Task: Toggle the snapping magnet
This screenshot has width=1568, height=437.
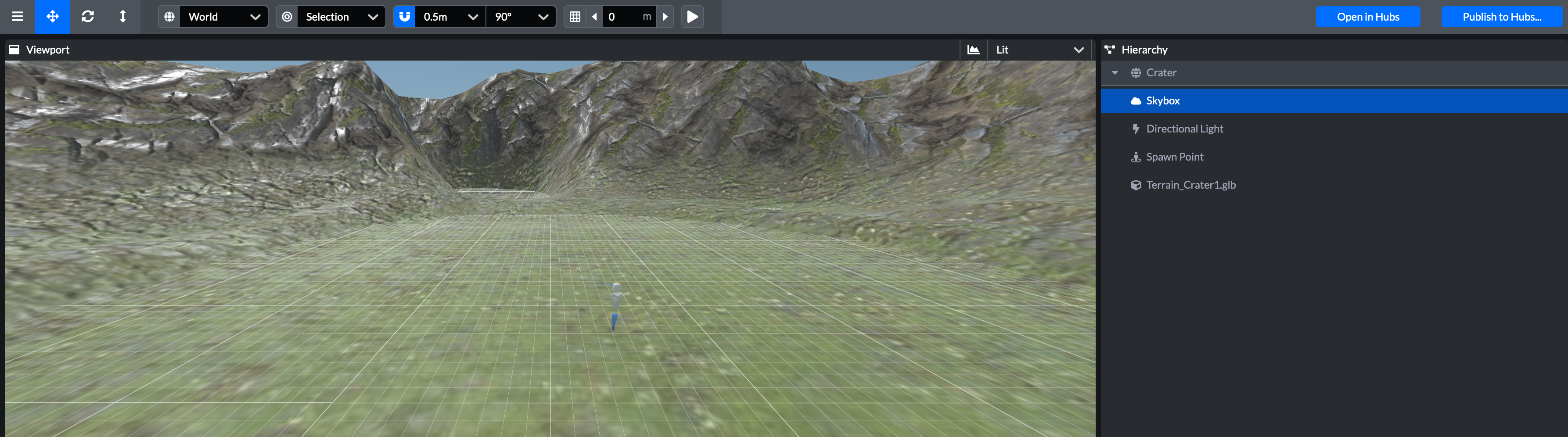Action: point(404,16)
